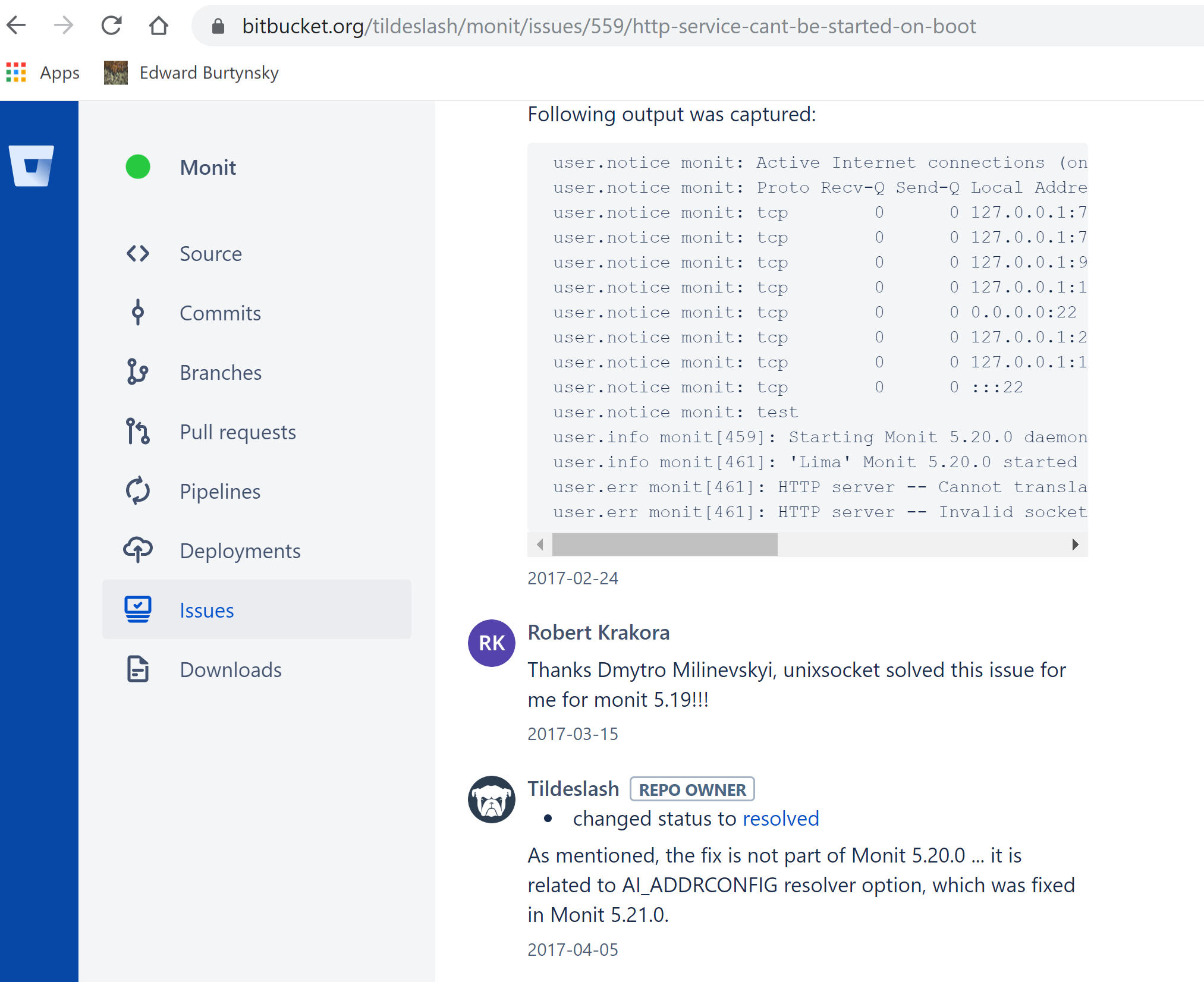
Task: Click the green Monit repository avatar
Action: (137, 167)
